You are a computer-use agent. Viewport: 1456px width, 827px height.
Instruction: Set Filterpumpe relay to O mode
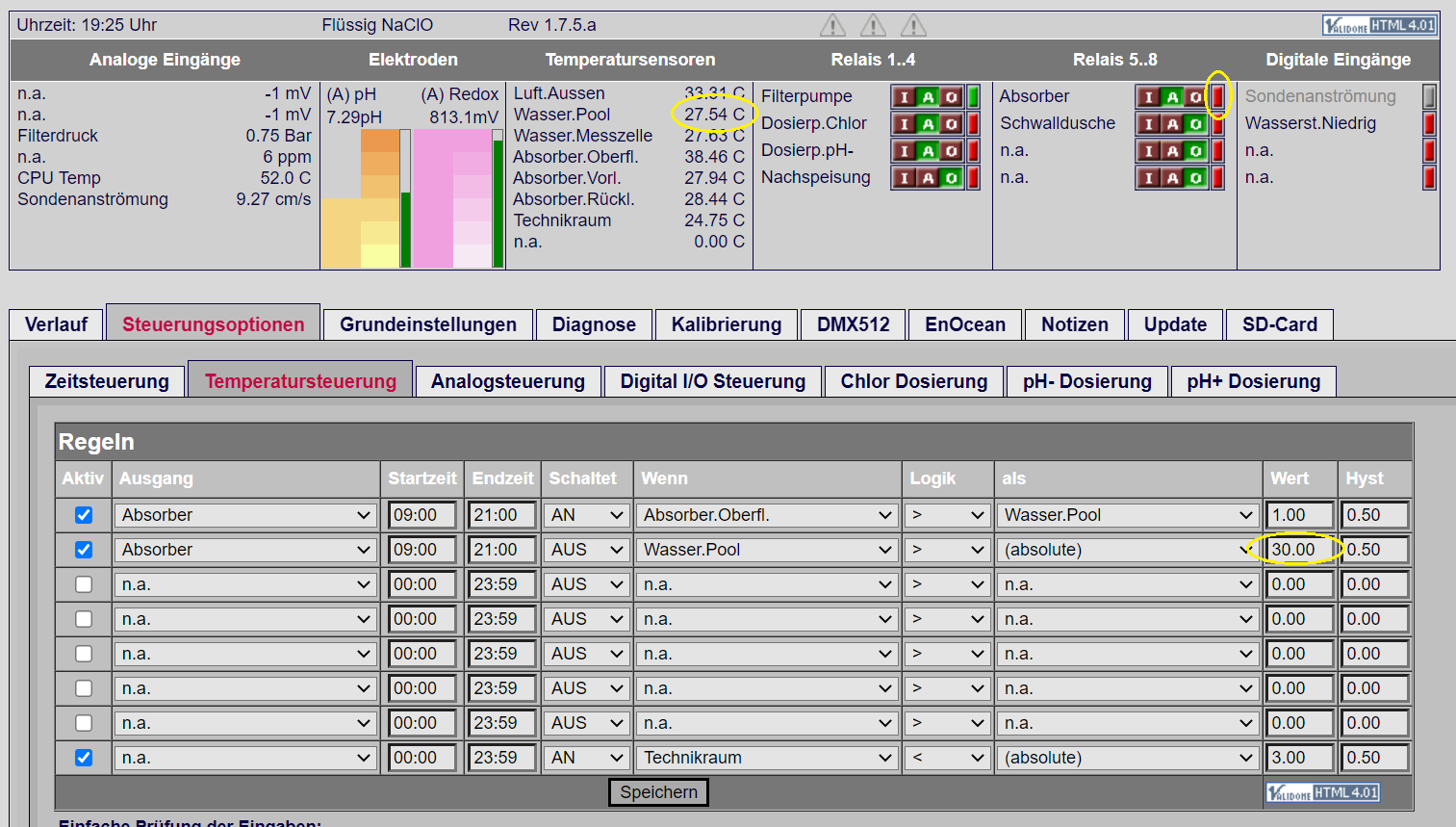(x=951, y=96)
